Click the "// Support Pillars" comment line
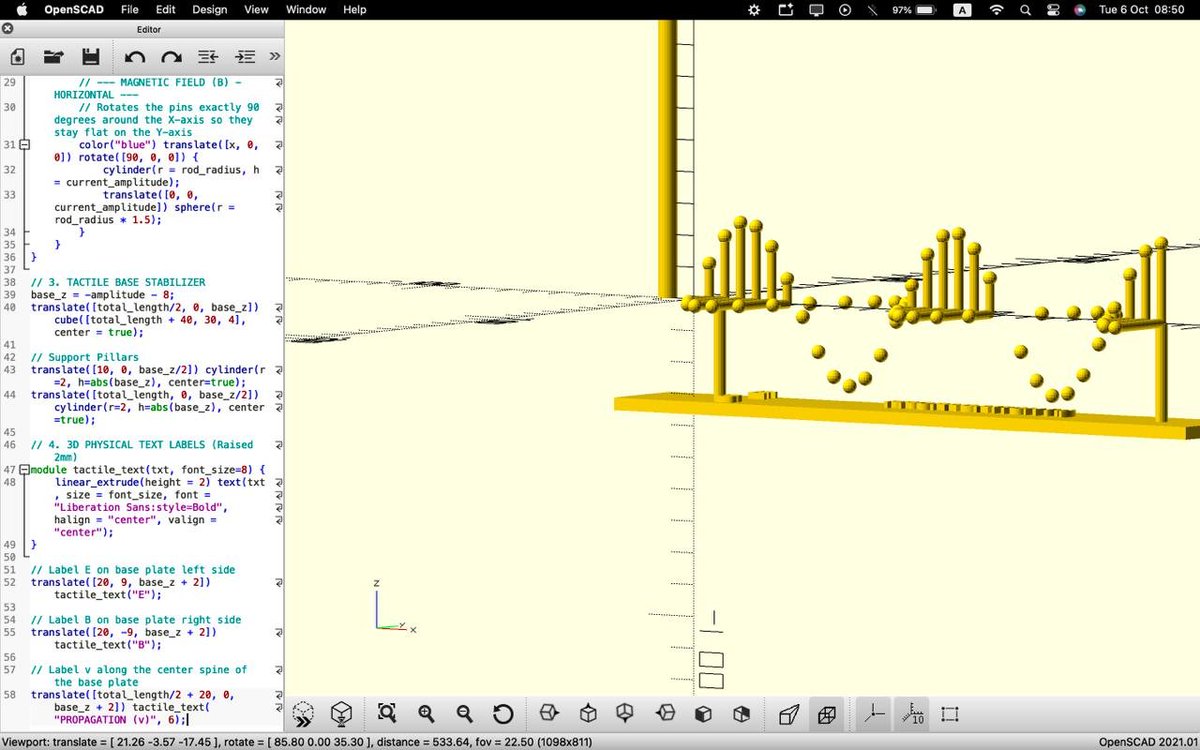This screenshot has height=750, width=1200. 85,357
